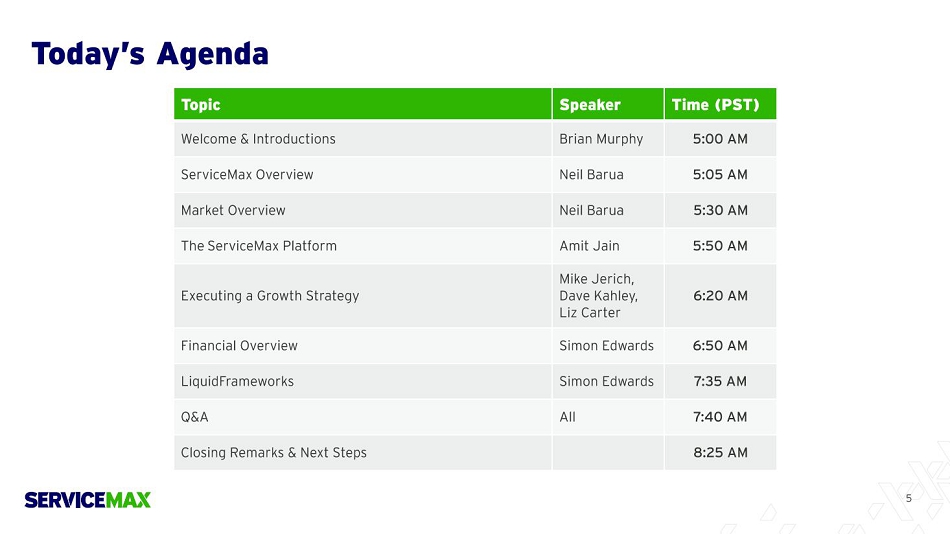Select the Liz Carter speaker name
This screenshot has height=534, width=950.
(x=590, y=313)
